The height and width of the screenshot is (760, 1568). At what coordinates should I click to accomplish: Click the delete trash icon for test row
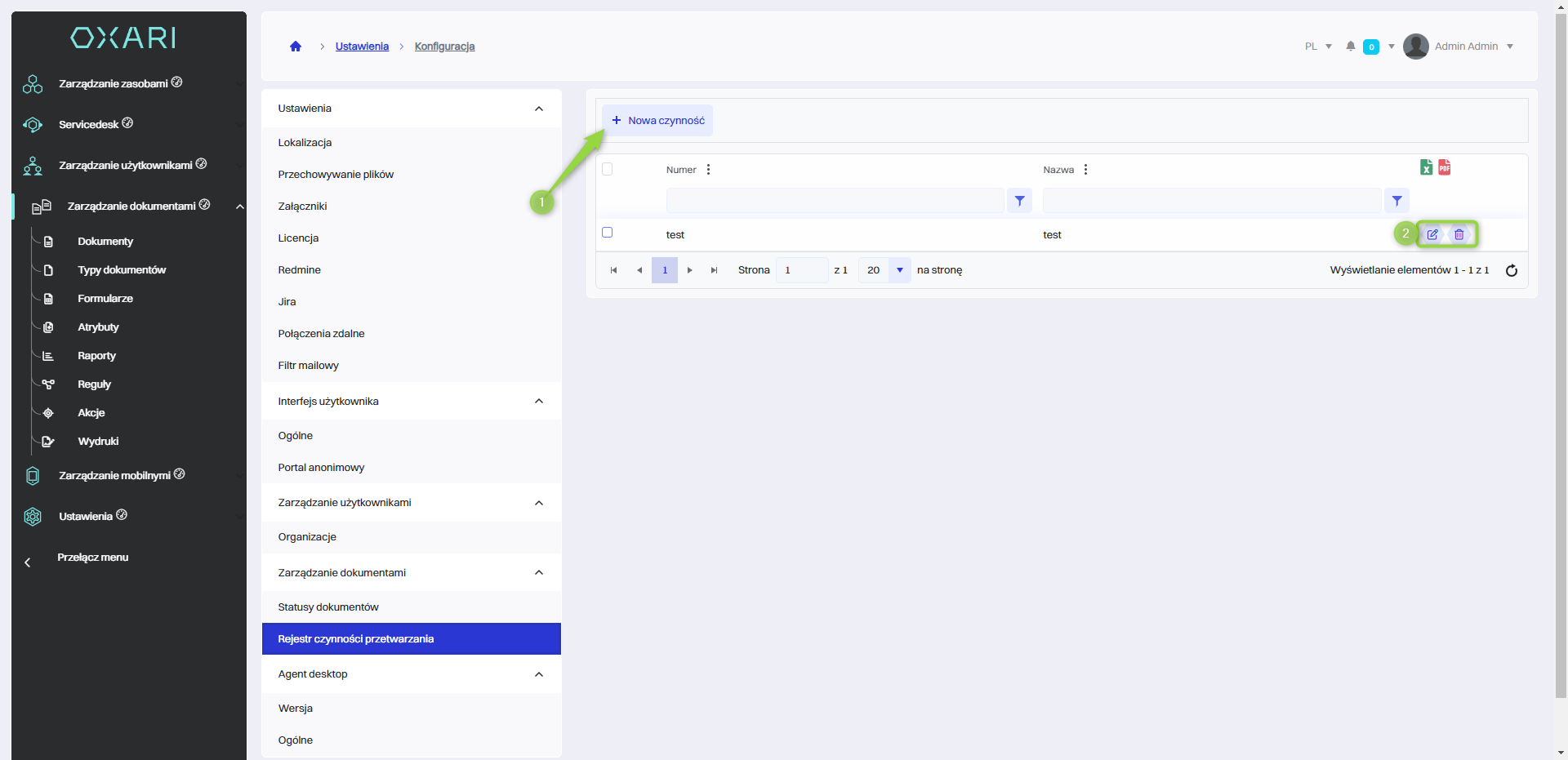point(1459,234)
